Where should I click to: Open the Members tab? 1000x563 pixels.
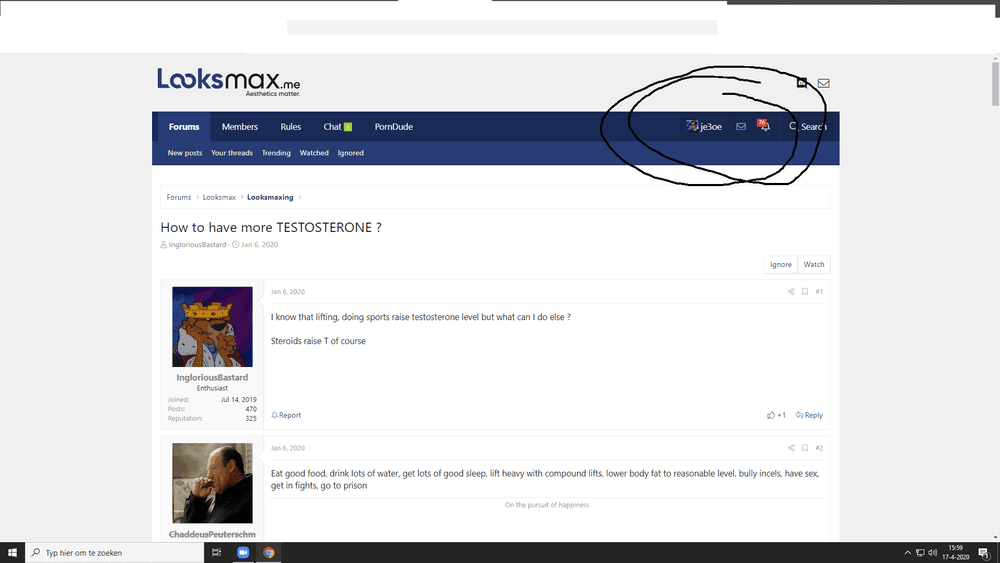pos(240,126)
